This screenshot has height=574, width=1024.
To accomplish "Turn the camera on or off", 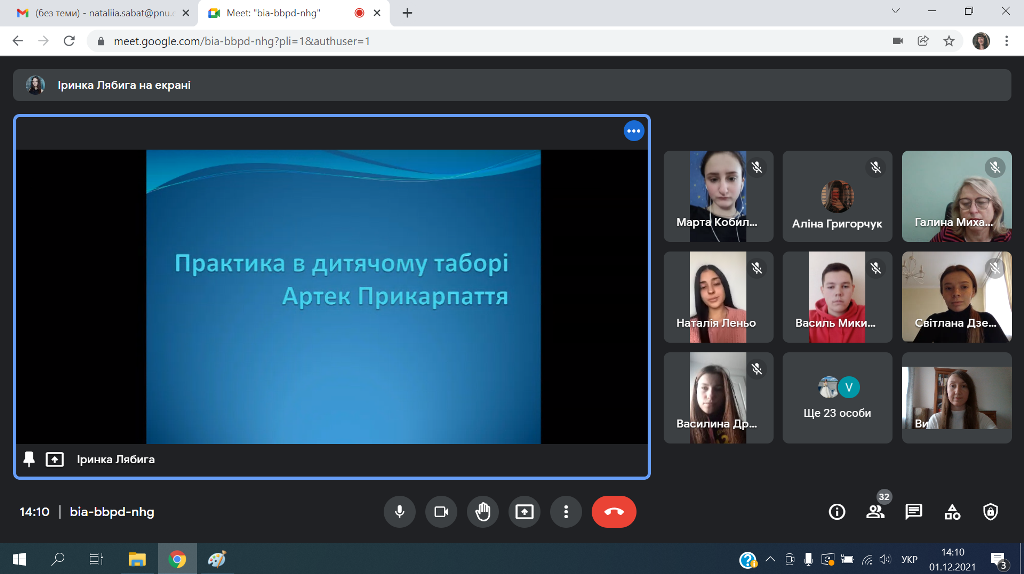I will (x=440, y=512).
